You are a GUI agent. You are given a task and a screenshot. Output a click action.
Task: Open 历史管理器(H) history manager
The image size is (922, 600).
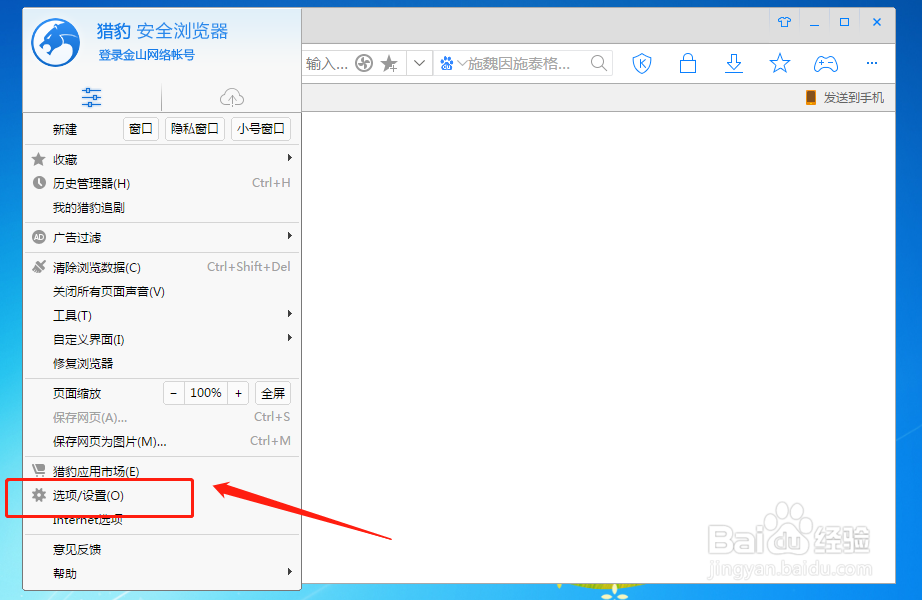pyautogui.click(x=162, y=184)
